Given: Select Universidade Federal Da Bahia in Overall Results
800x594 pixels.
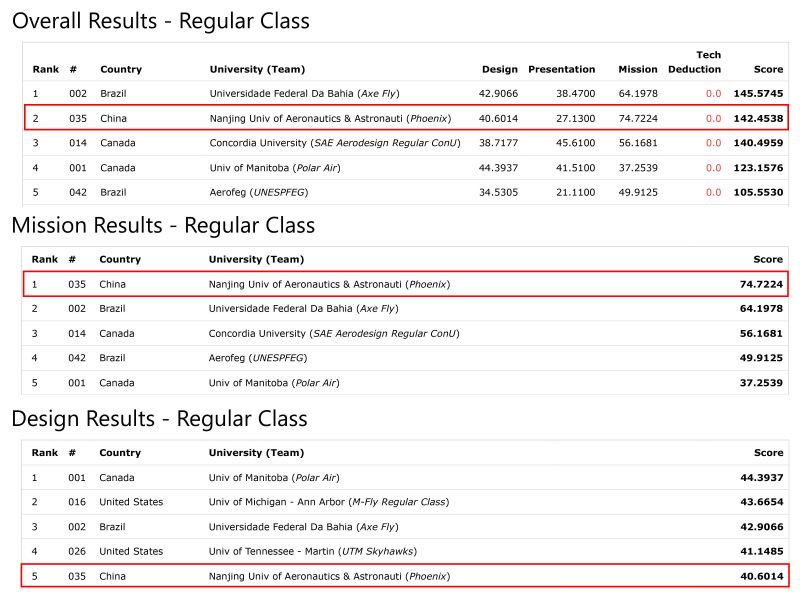Looking at the screenshot, I should (x=304, y=94).
